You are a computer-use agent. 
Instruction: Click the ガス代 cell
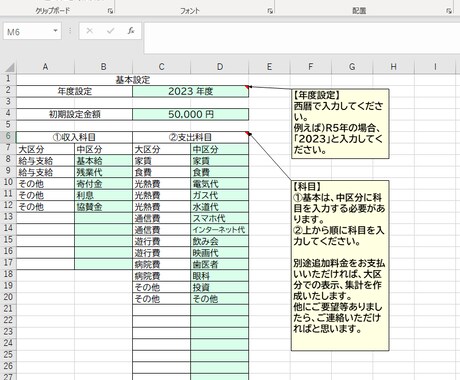[220, 195]
